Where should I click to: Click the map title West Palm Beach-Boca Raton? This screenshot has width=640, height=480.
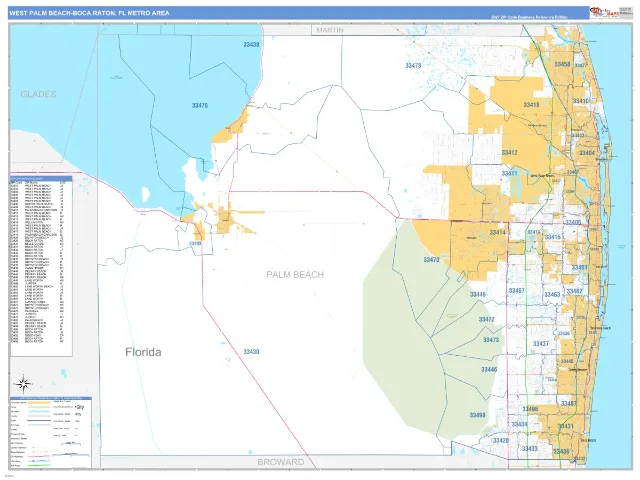[89, 13]
